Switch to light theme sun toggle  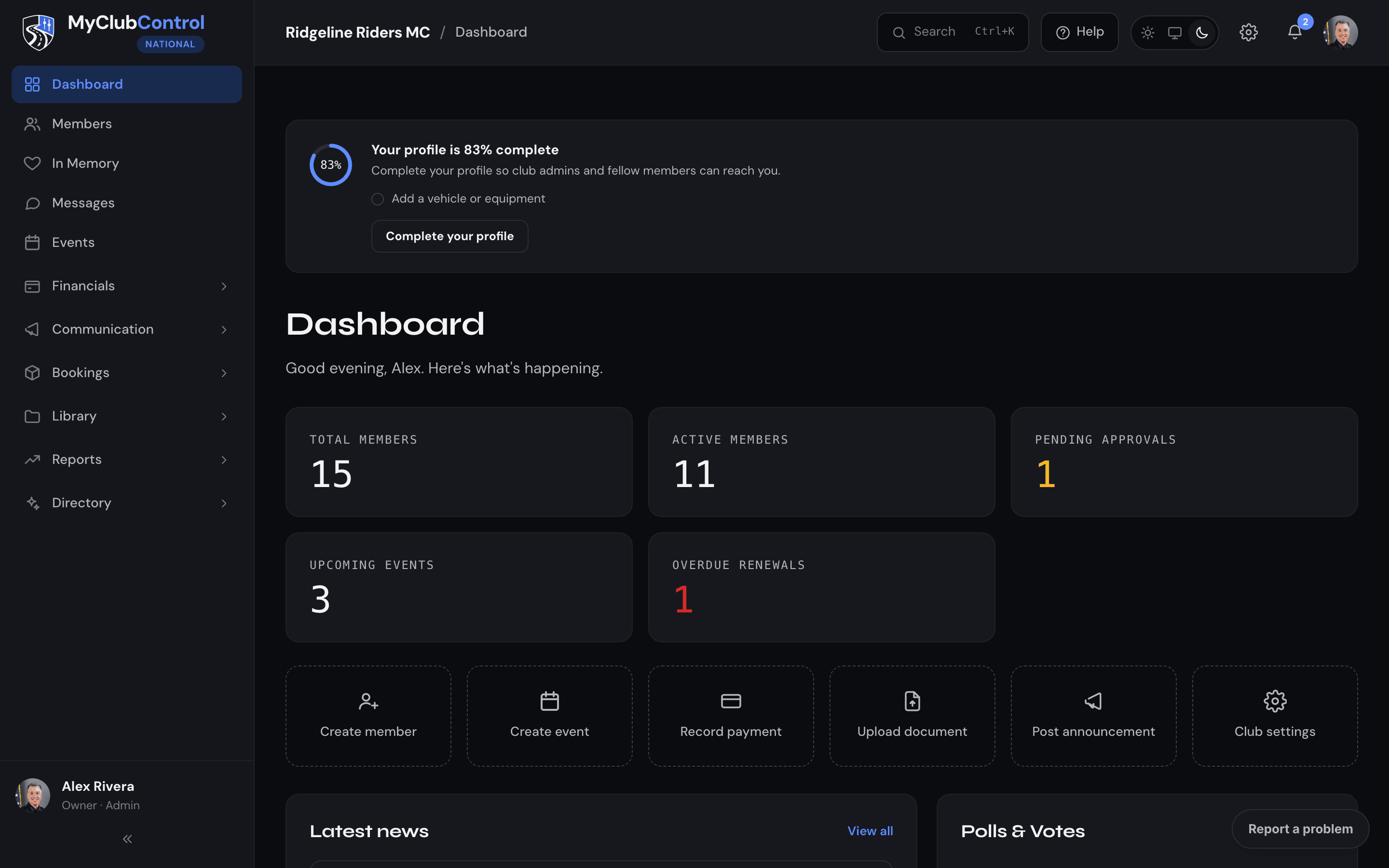coord(1147,33)
